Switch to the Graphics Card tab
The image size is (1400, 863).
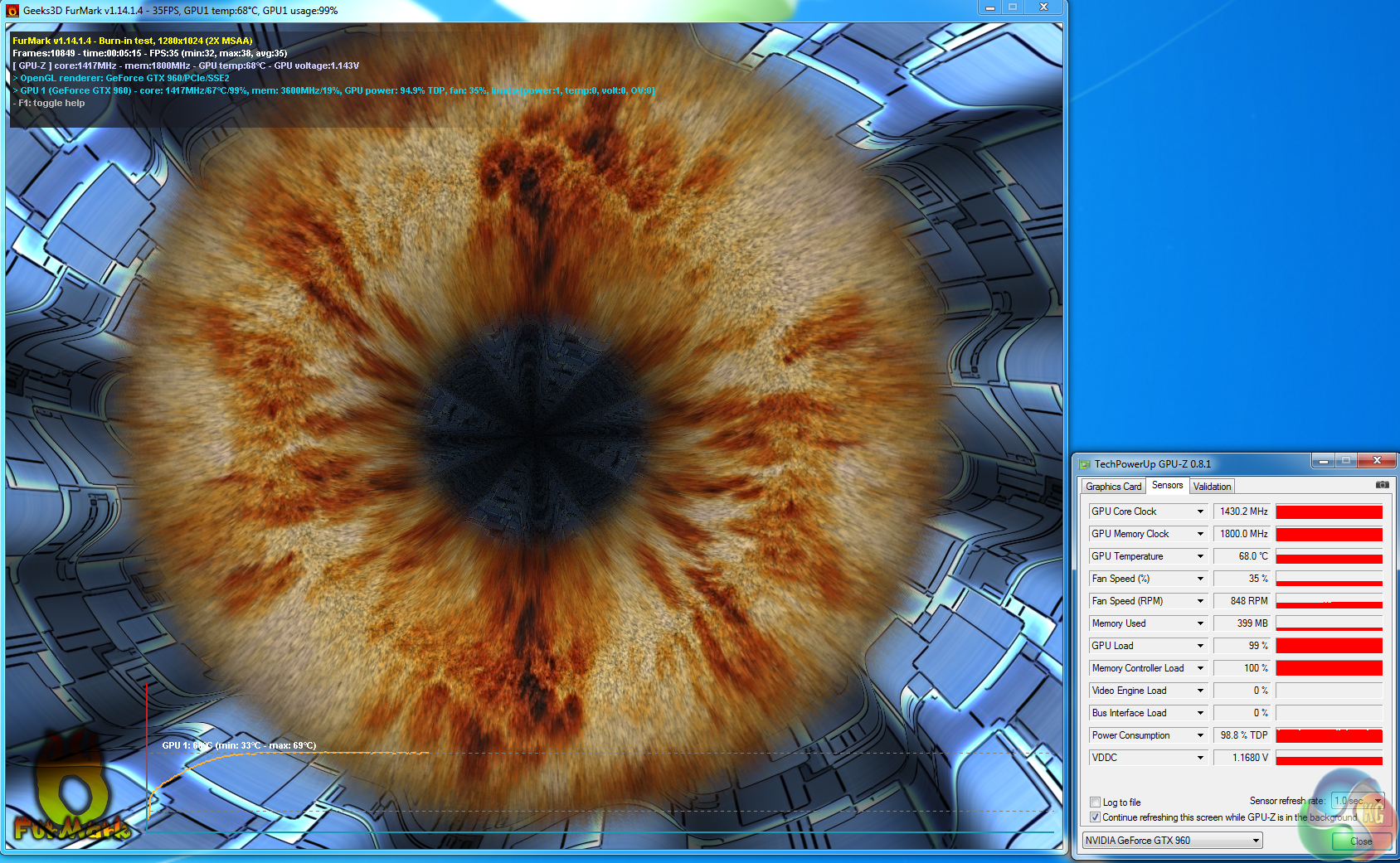[1113, 487]
